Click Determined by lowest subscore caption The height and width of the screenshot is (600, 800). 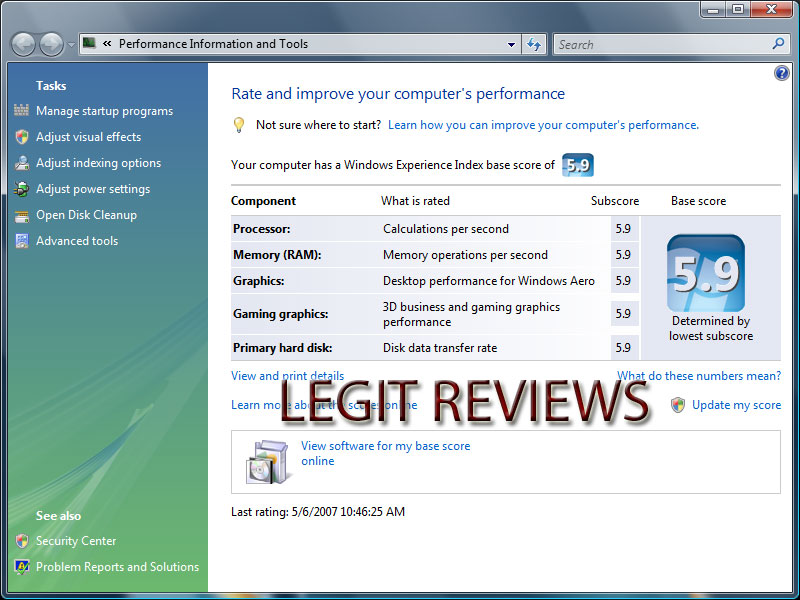click(711, 329)
